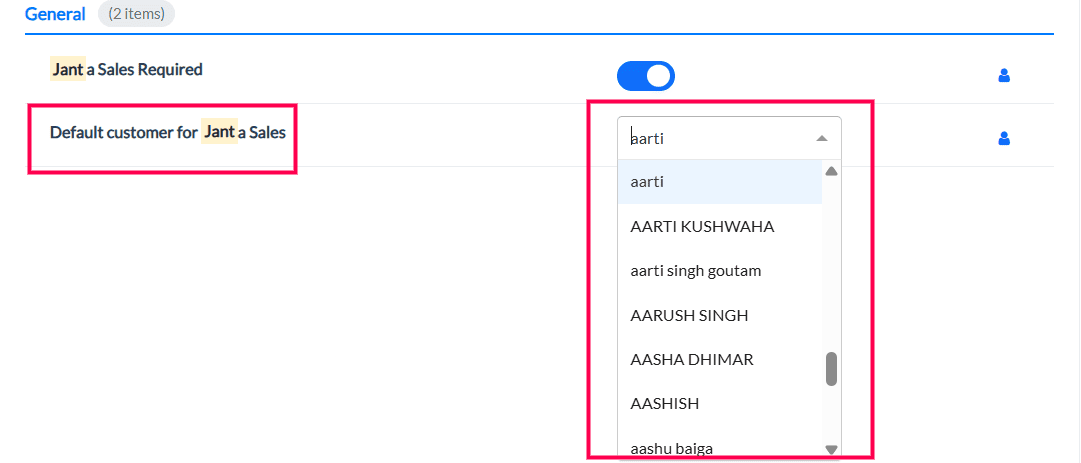Pick aashu baiga from customer options
The image size is (1081, 463).
[672, 447]
